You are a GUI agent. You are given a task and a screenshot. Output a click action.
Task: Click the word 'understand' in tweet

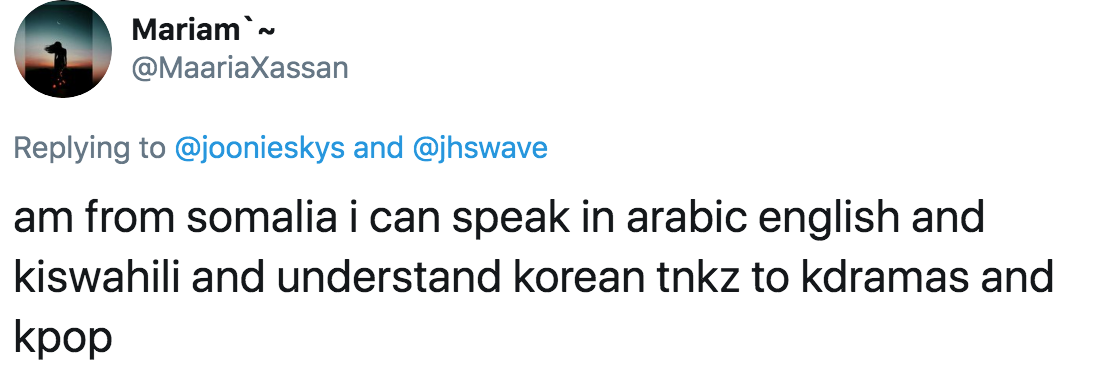388,277
